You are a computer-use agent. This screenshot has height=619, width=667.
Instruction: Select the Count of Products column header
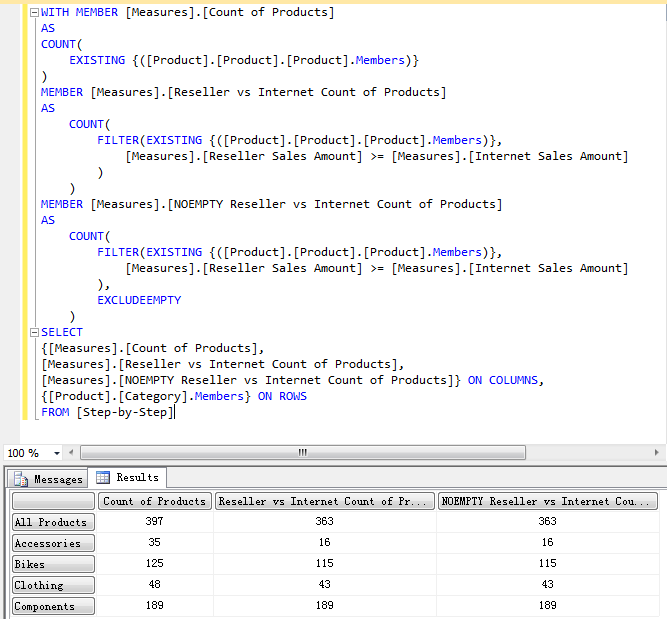pyautogui.click(x=155, y=501)
